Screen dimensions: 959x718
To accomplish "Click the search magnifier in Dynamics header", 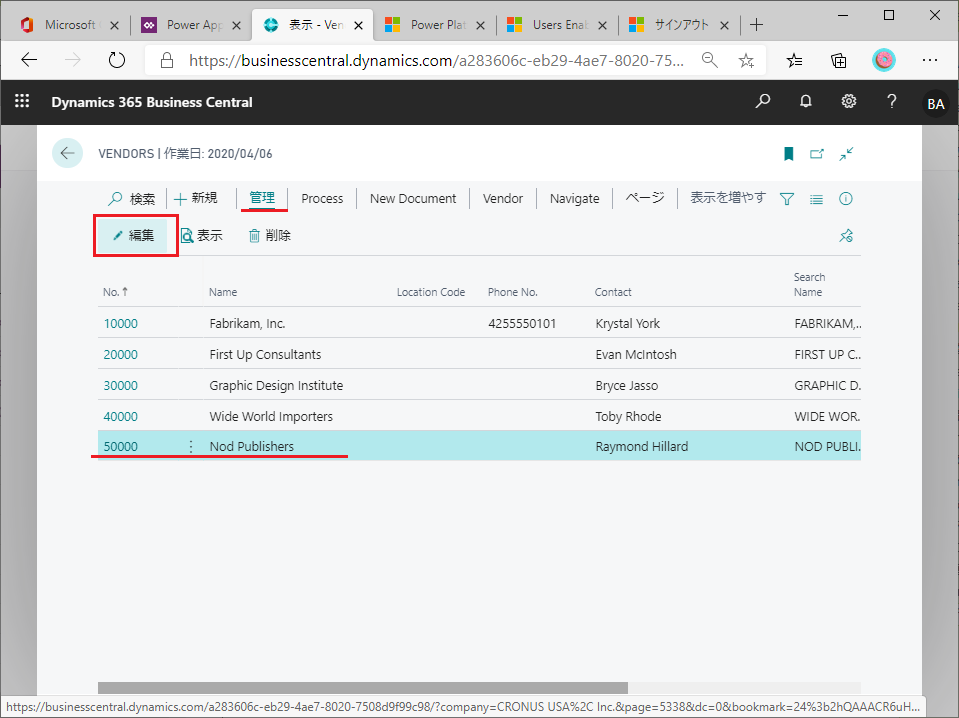I will coord(763,102).
